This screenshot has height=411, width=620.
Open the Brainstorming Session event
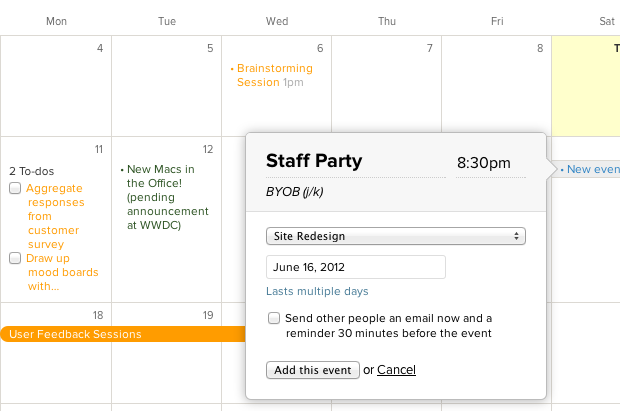[274, 75]
